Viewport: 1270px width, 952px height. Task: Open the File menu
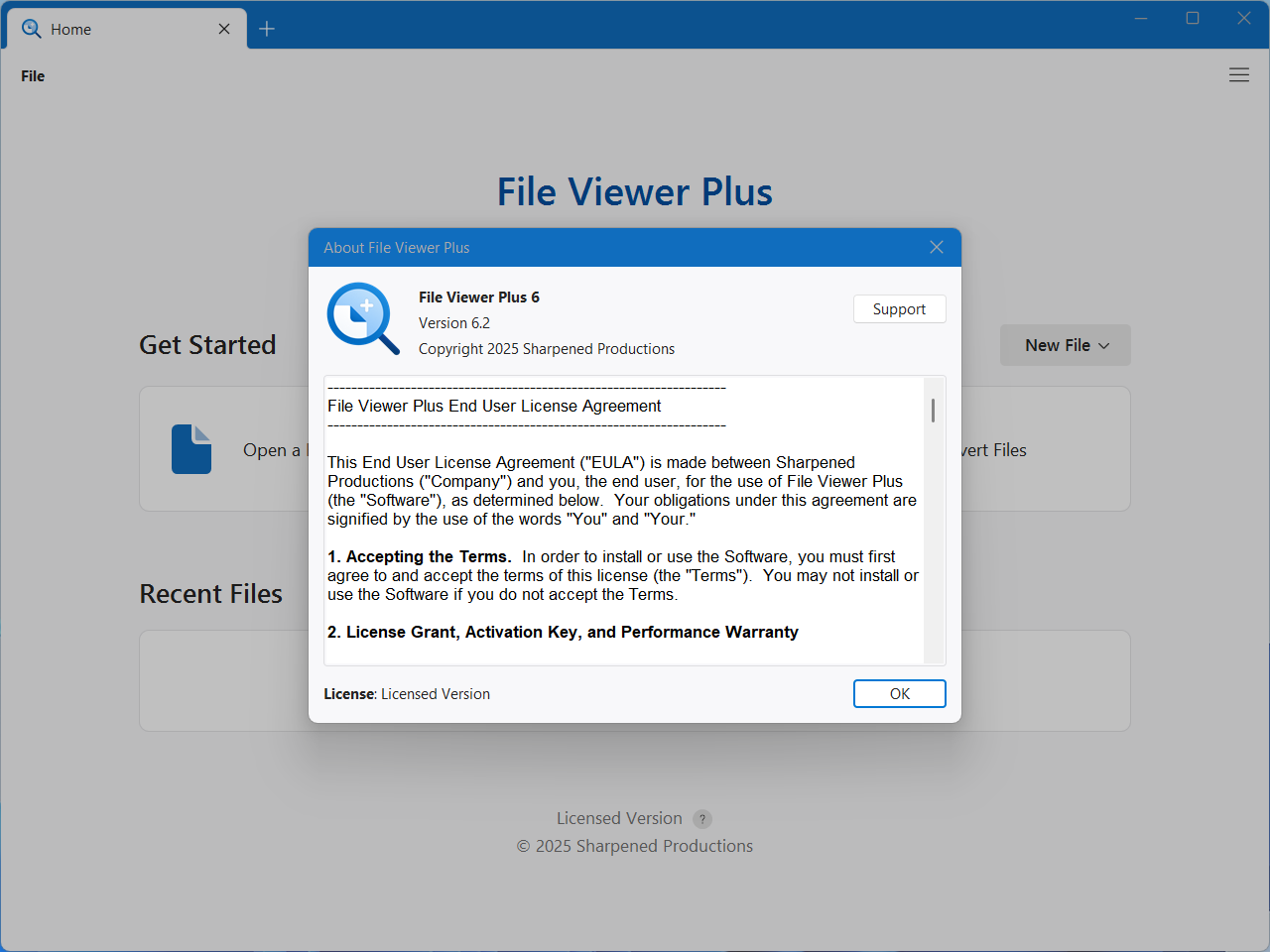(x=33, y=76)
